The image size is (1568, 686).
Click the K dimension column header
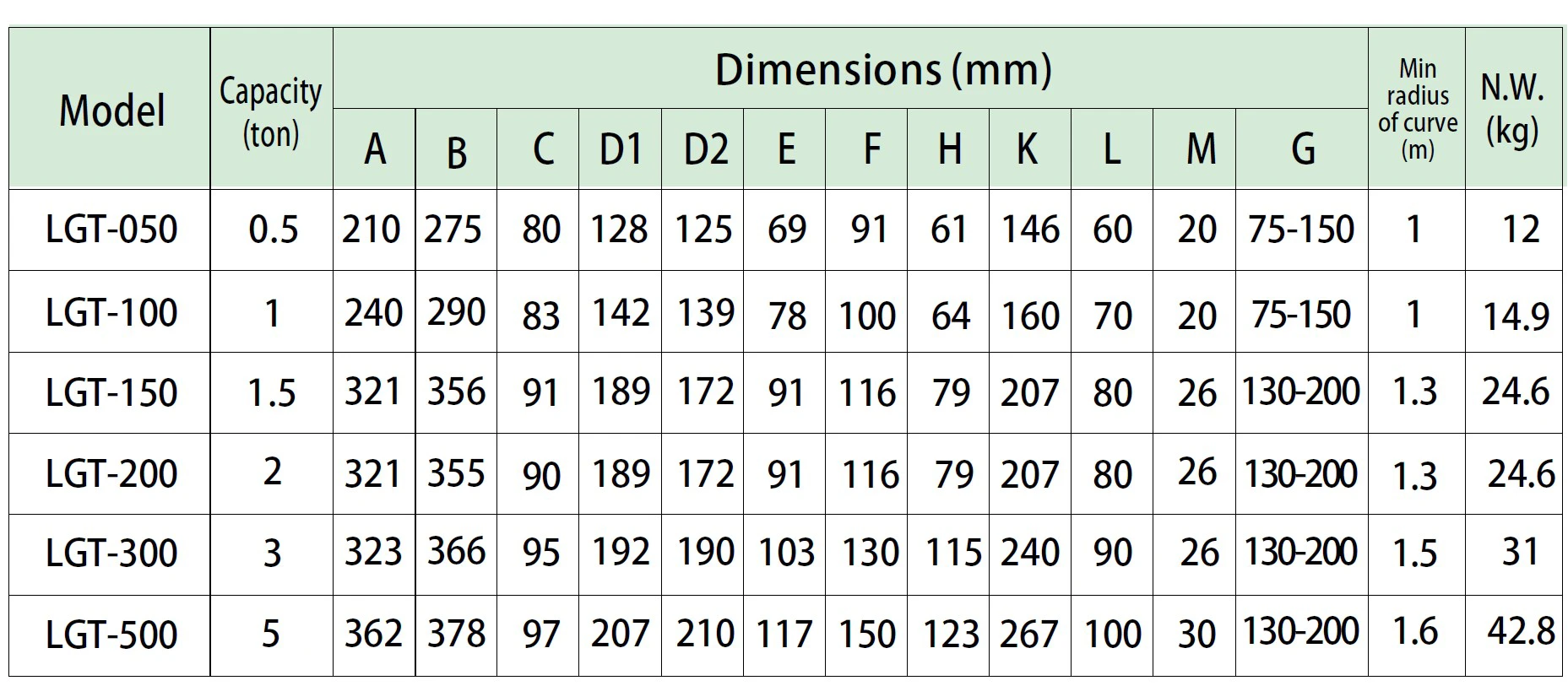(x=1027, y=149)
